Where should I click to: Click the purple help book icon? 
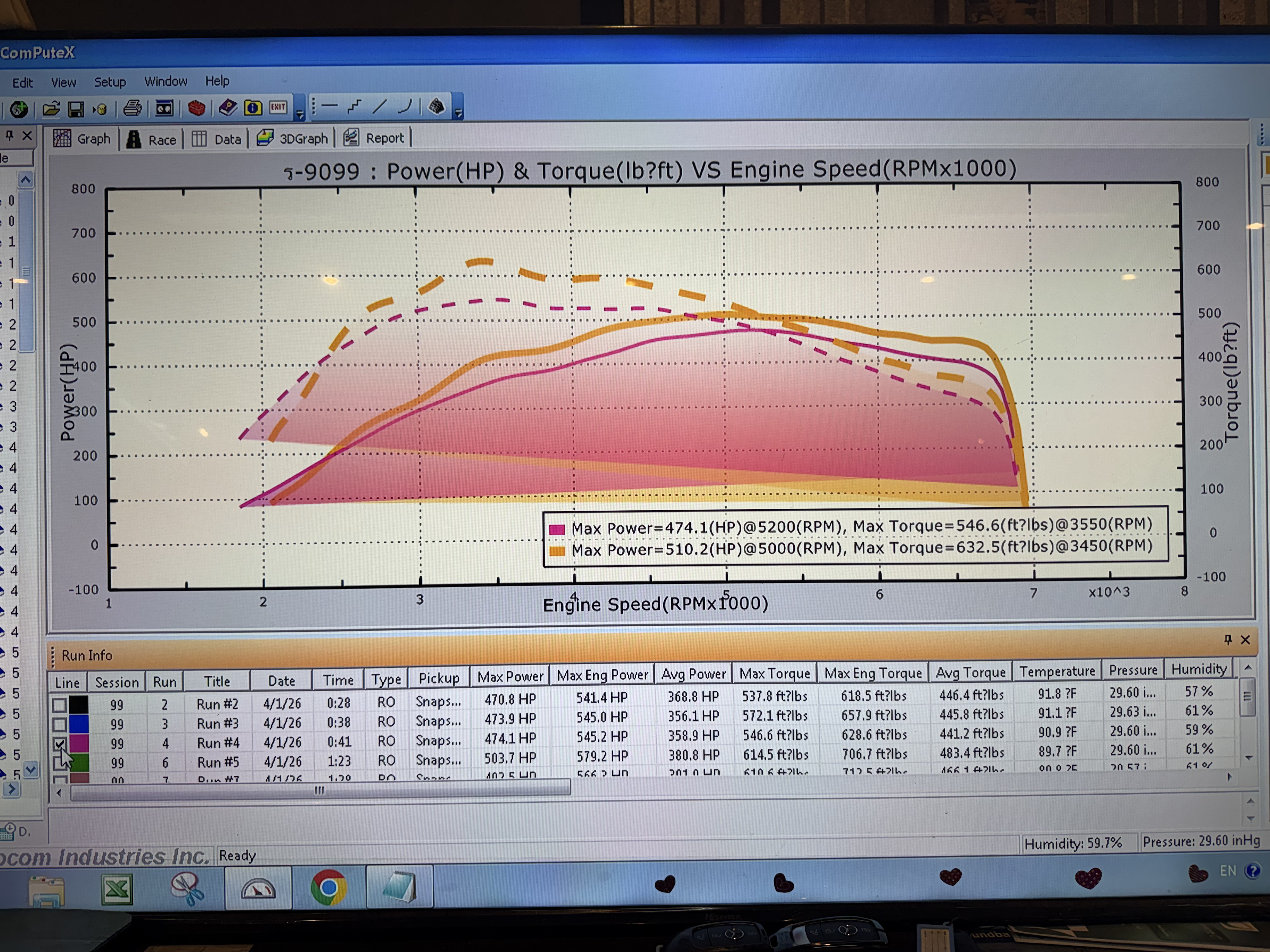228,107
